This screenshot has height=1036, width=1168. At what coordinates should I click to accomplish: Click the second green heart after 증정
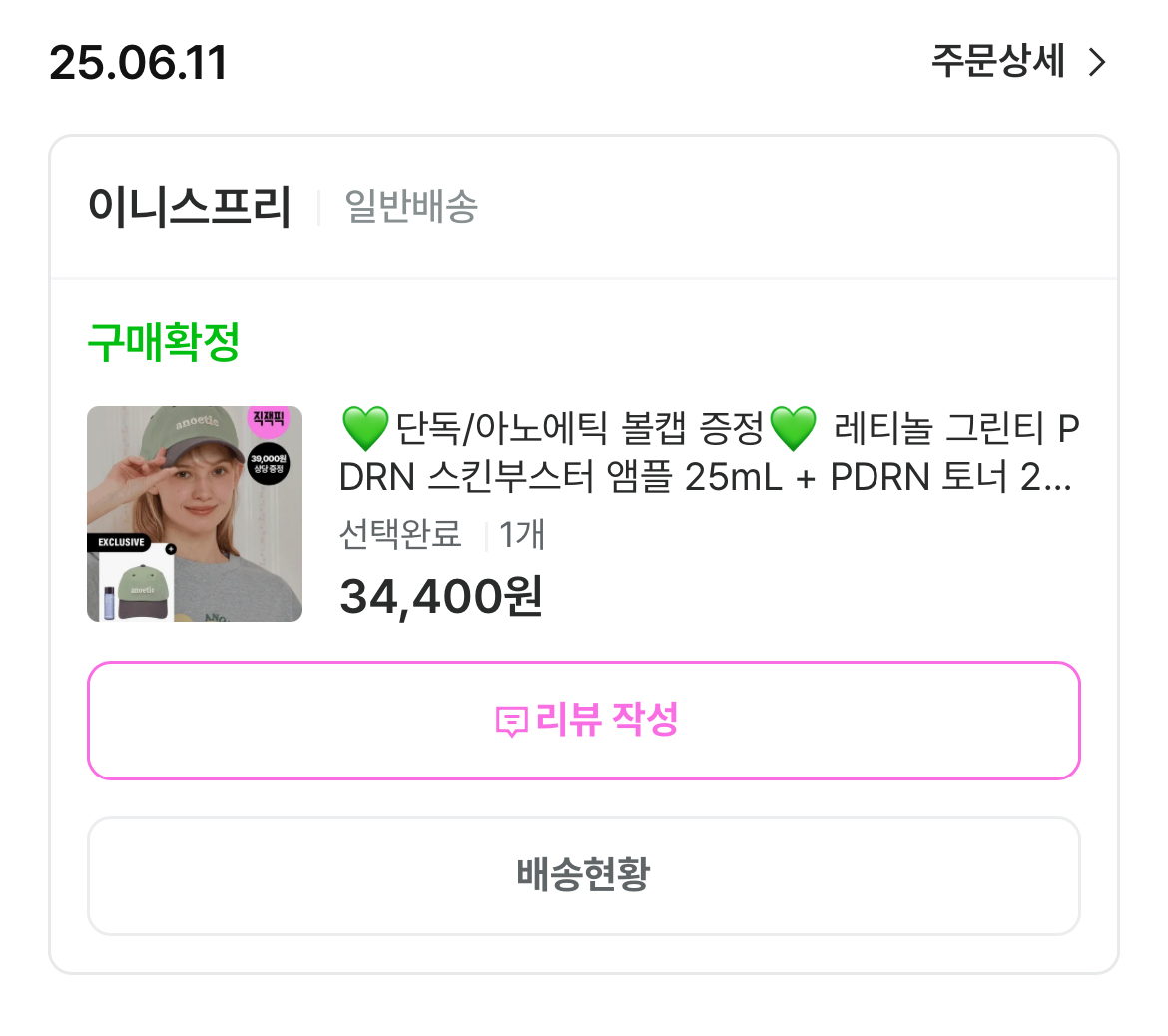tap(794, 429)
